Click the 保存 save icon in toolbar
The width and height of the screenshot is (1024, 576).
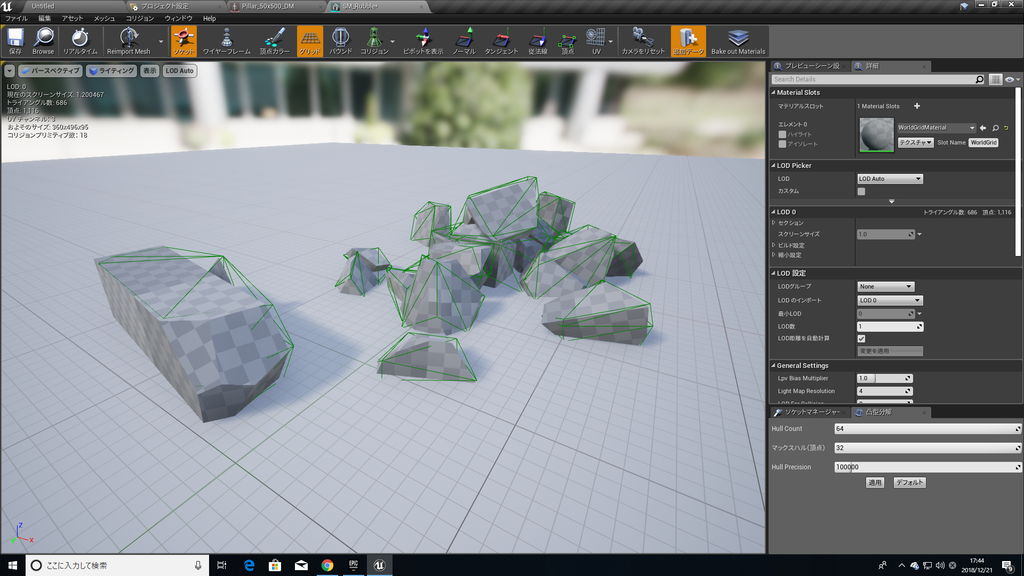click(16, 41)
